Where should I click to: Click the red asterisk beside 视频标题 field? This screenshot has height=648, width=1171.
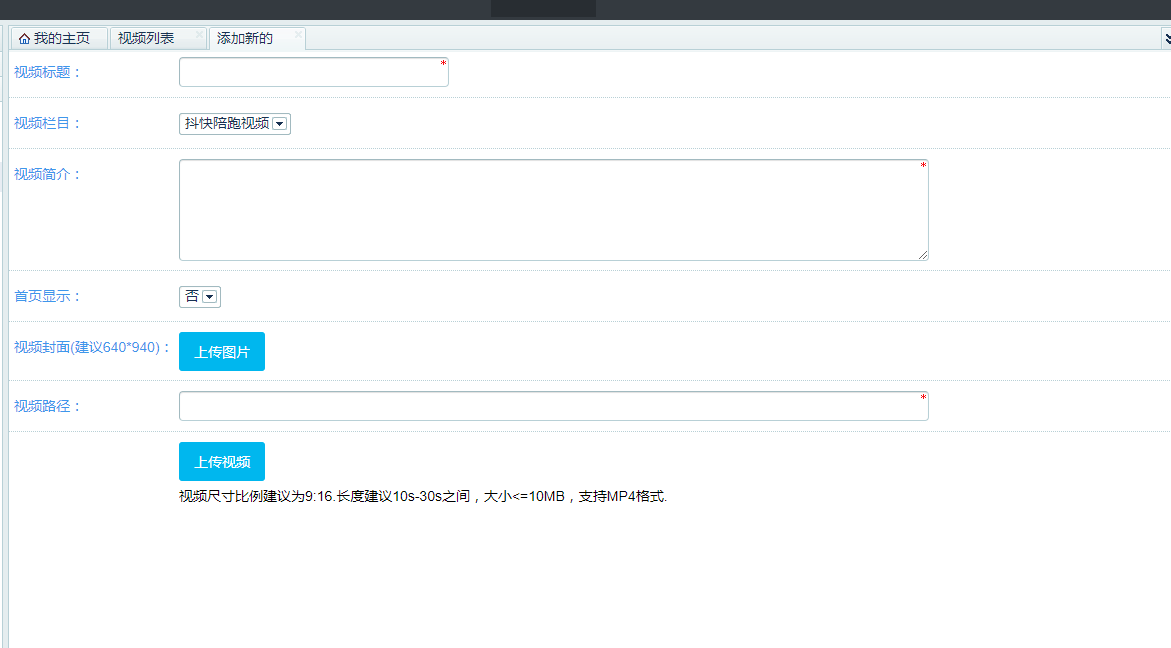coord(441,64)
